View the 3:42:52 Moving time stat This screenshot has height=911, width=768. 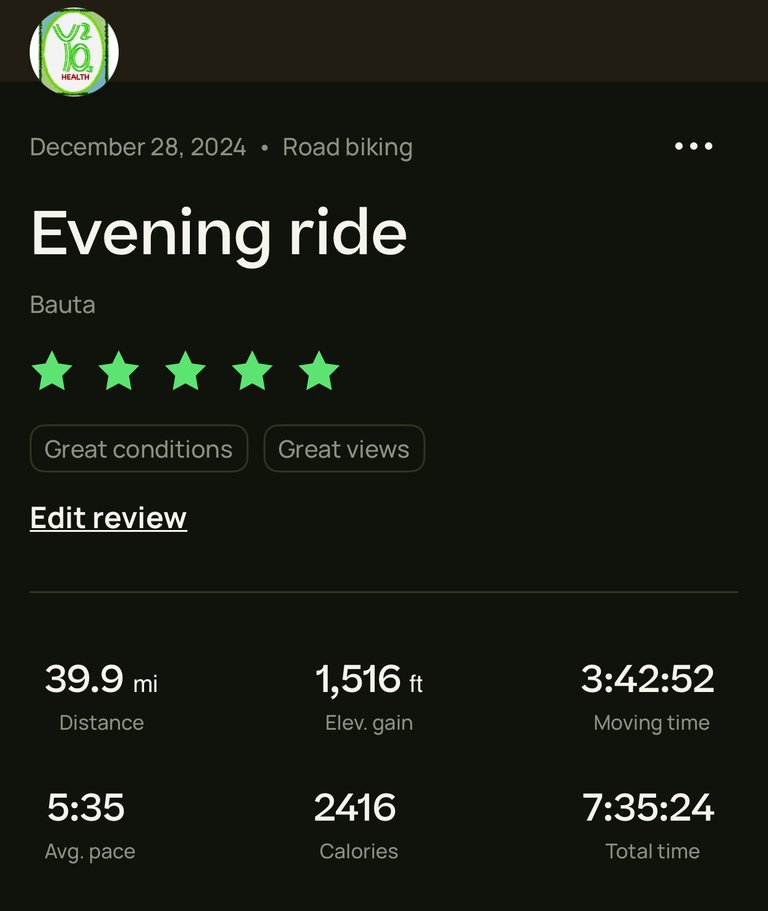point(648,697)
